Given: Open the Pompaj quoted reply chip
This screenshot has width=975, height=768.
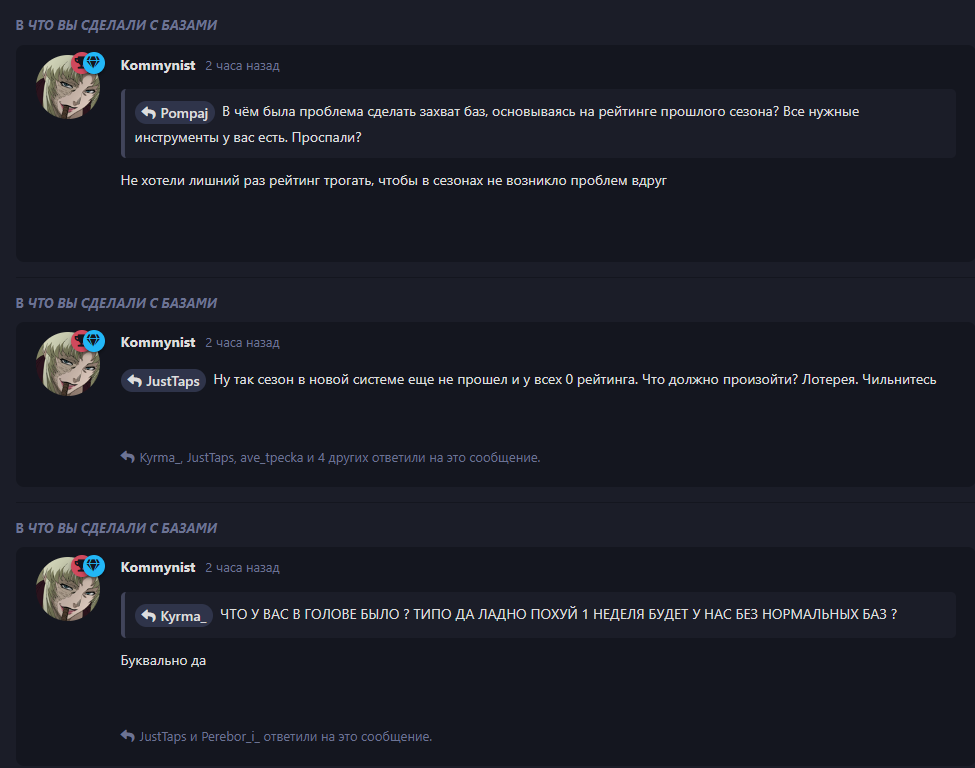Looking at the screenshot, I should point(175,113).
